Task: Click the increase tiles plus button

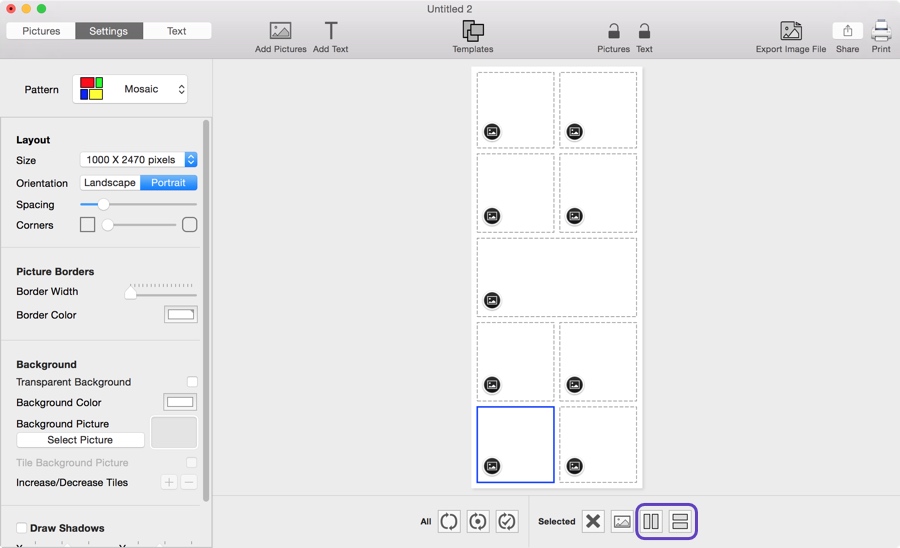Action: point(169,483)
